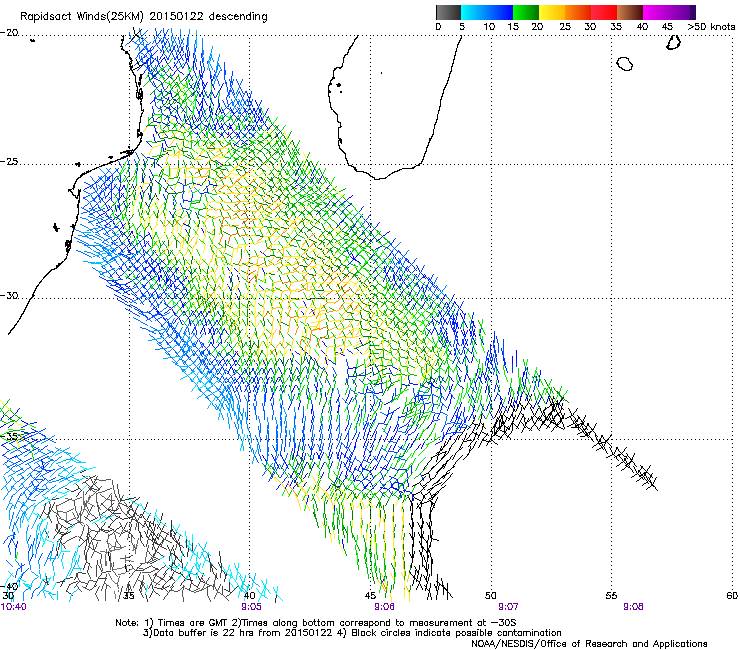The image size is (740, 650).
Task: Click the note line about Data buffer 22 hrs
Action: (352, 633)
